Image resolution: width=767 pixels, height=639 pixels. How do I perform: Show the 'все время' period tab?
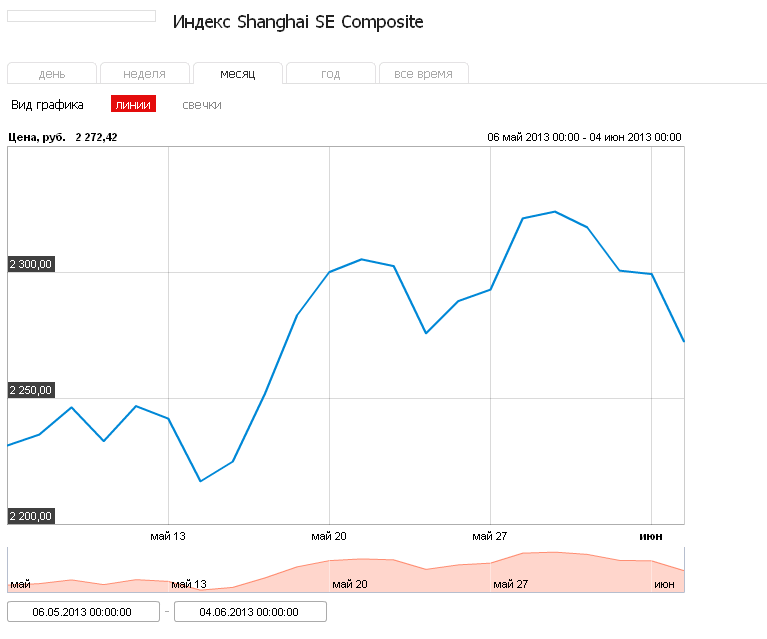(424, 73)
